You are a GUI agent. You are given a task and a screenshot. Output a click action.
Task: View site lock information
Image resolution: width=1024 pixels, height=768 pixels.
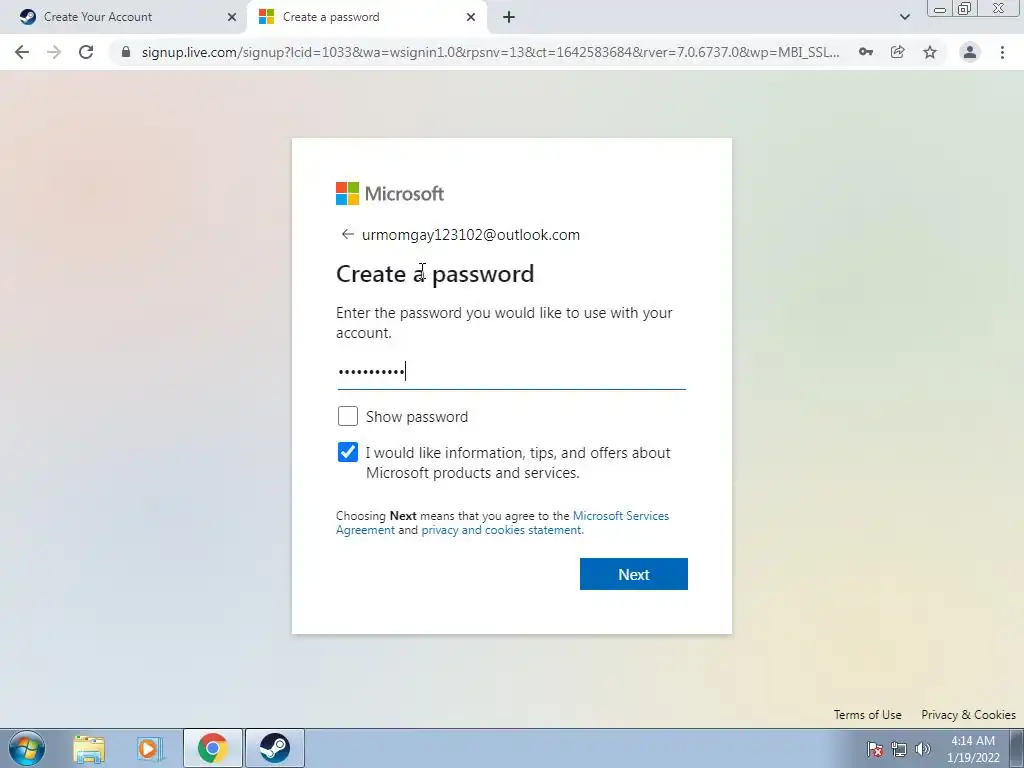[126, 52]
